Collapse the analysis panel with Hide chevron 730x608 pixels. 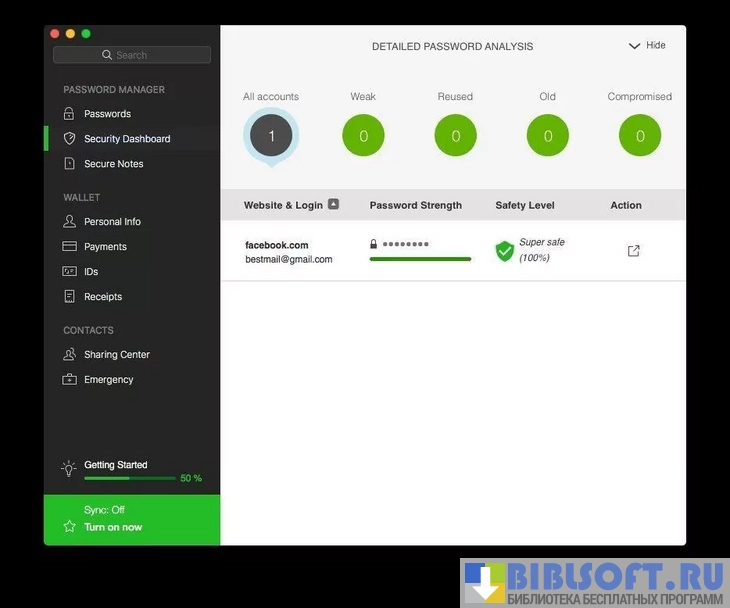634,46
